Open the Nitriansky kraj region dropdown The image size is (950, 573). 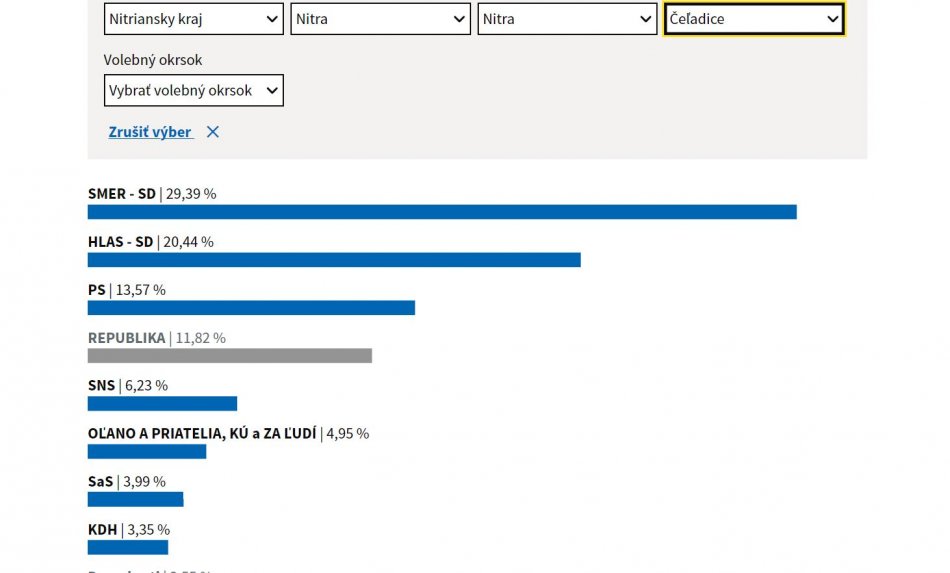coord(193,19)
